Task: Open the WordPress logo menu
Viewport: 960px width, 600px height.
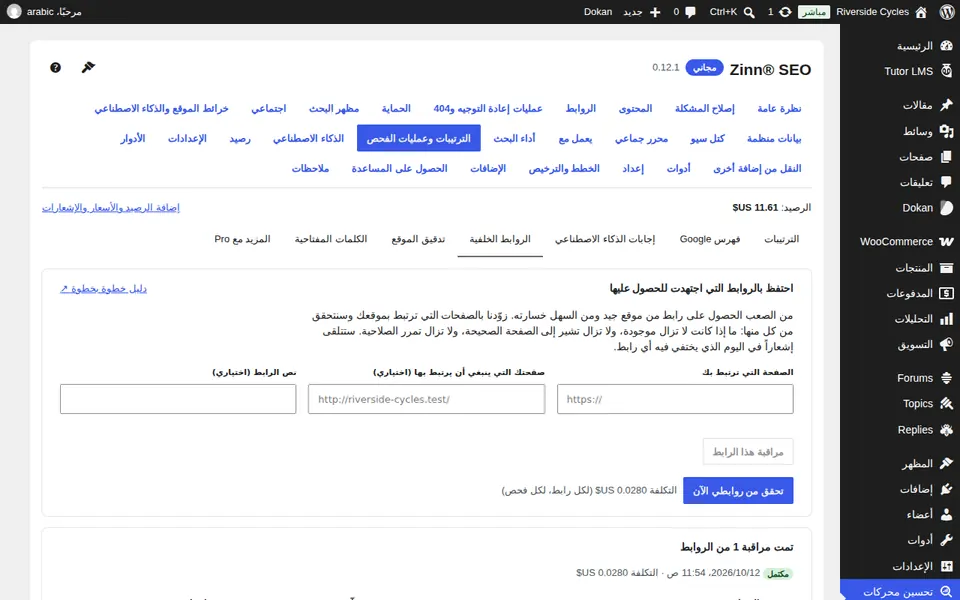Action: click(947, 12)
